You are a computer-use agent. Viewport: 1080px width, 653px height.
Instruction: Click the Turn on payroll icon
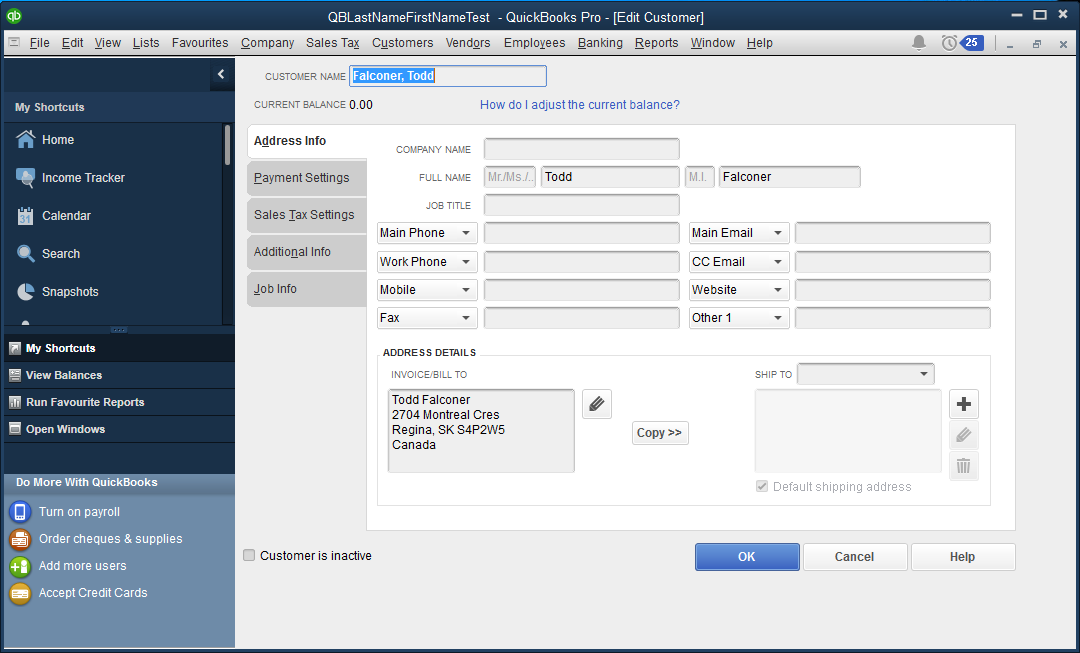pos(20,512)
